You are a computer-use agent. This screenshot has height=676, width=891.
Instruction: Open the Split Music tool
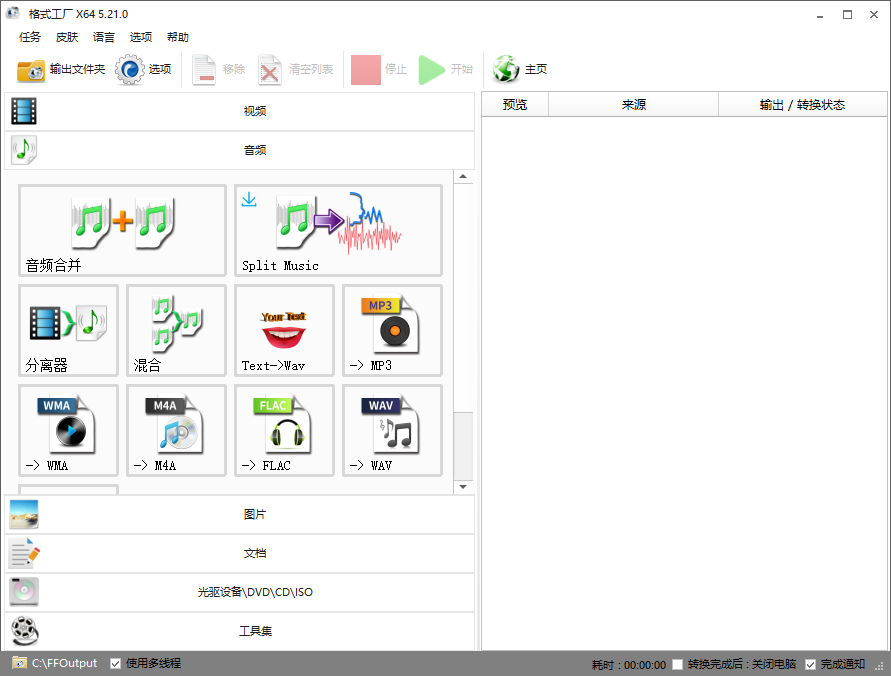pos(338,230)
